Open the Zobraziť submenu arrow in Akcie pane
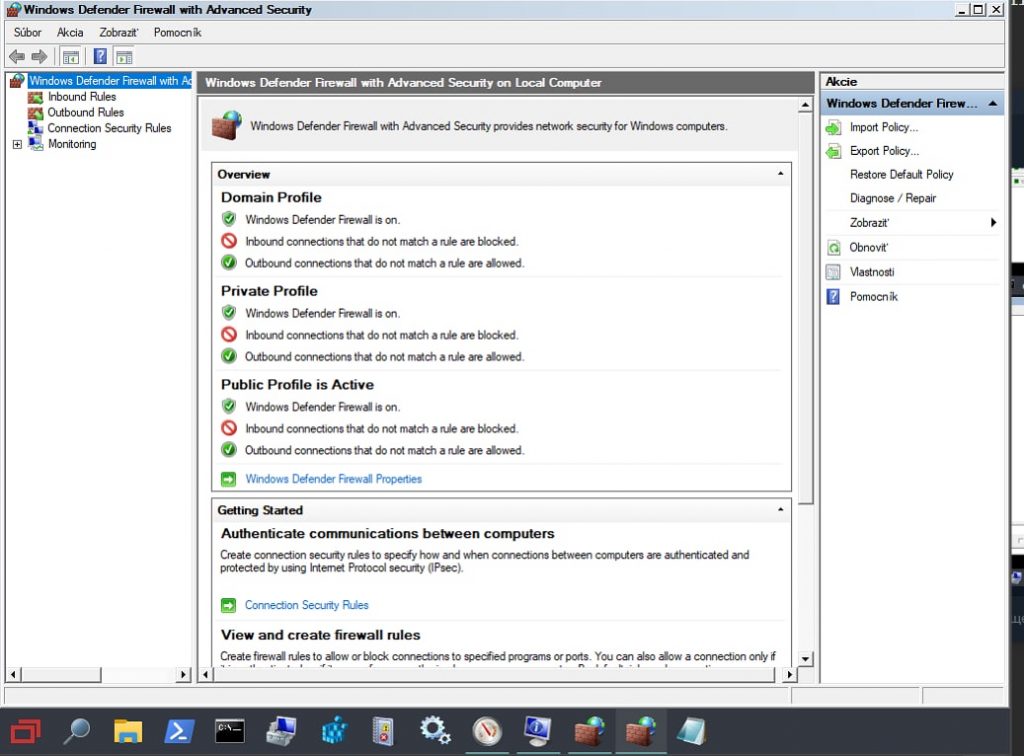The image size is (1024, 756). click(993, 223)
